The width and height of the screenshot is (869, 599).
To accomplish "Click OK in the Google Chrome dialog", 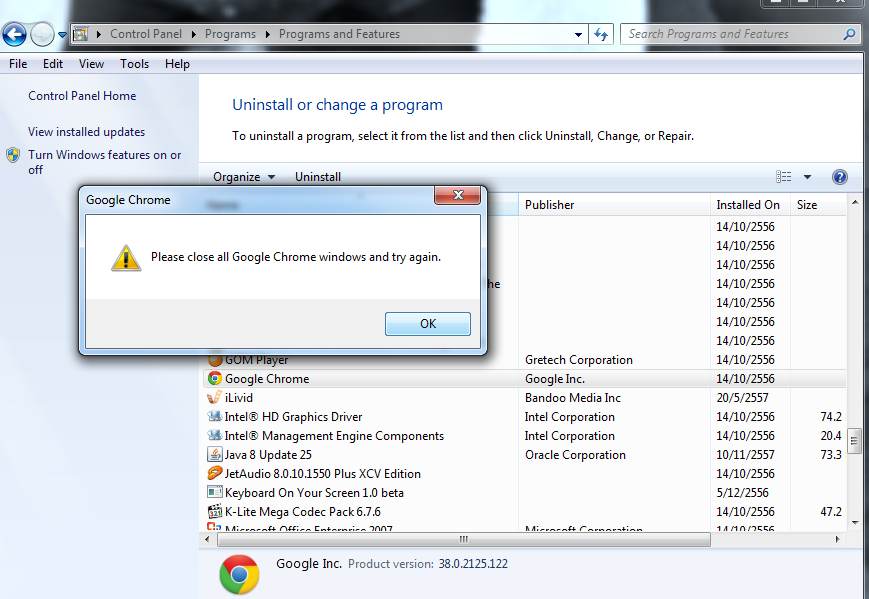I will point(428,324).
